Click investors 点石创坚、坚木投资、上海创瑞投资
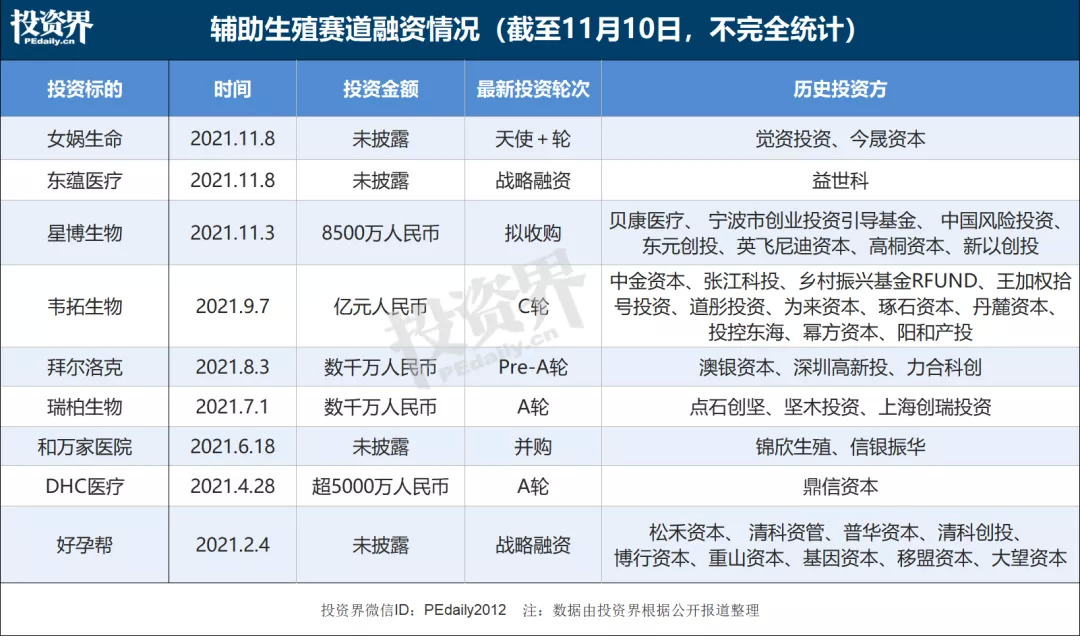The image size is (1080, 641). (x=840, y=407)
